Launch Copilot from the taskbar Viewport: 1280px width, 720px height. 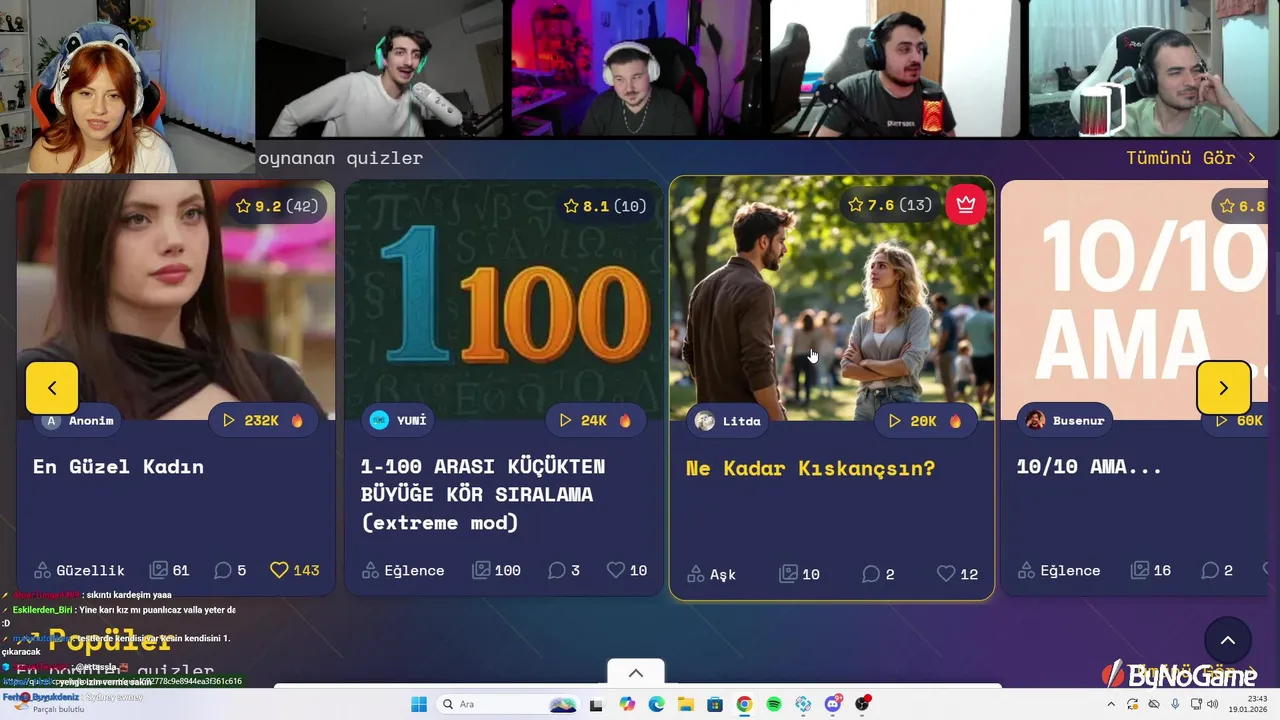tap(627, 704)
